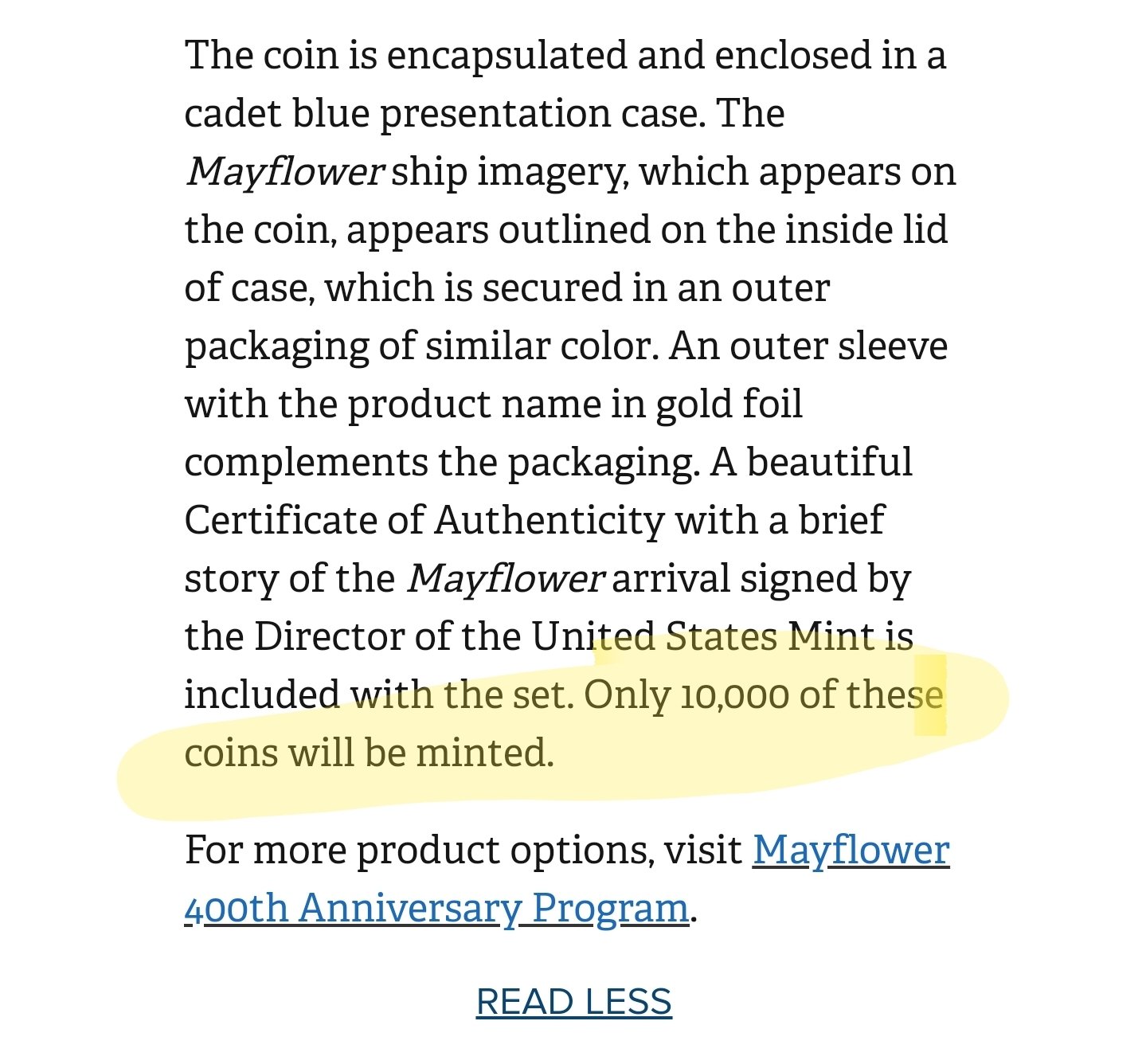This screenshot has height=1064, width=1146.
Task: Open the "400th Anniversary Program" link line
Action: coord(436,909)
